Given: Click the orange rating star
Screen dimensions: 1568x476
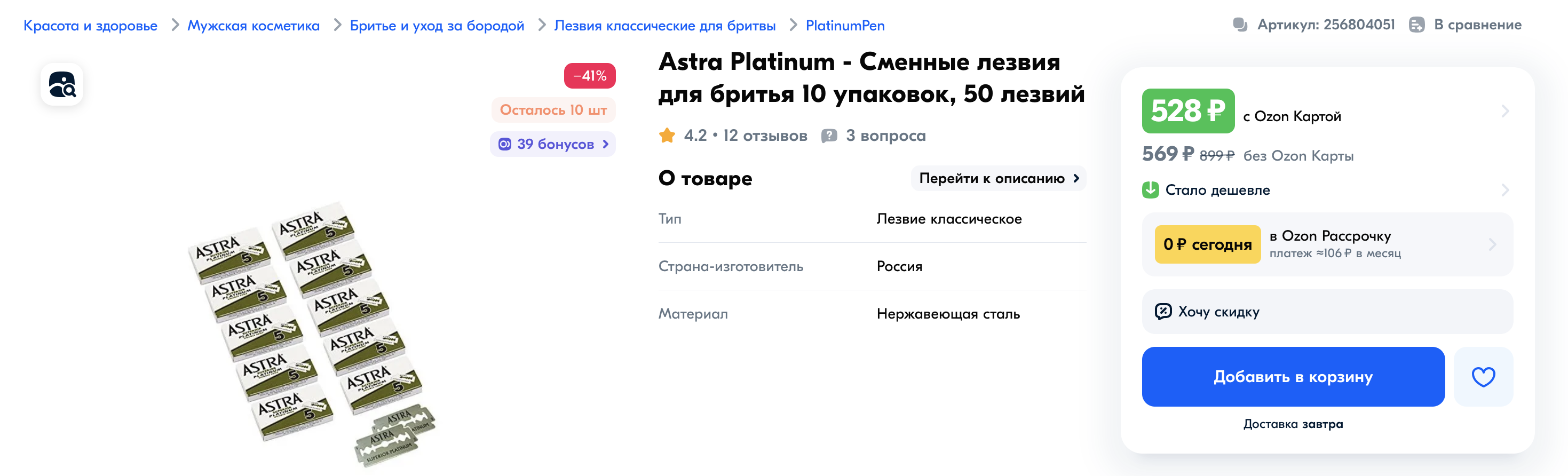Looking at the screenshot, I should [667, 135].
